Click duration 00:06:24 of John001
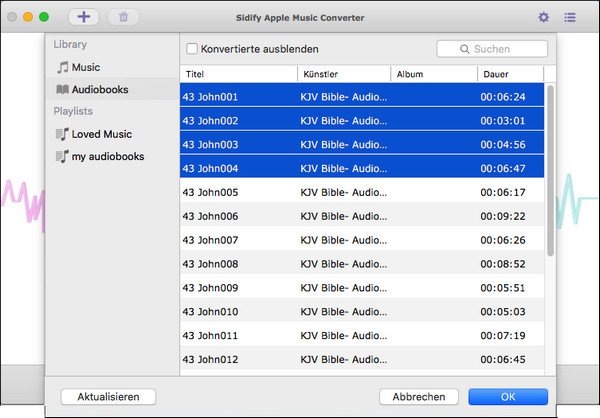The image size is (600, 418). click(503, 97)
